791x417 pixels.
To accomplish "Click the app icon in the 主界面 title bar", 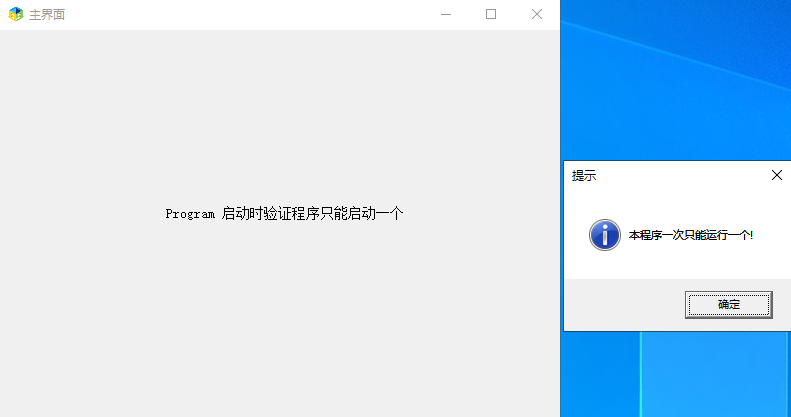I will coord(16,14).
